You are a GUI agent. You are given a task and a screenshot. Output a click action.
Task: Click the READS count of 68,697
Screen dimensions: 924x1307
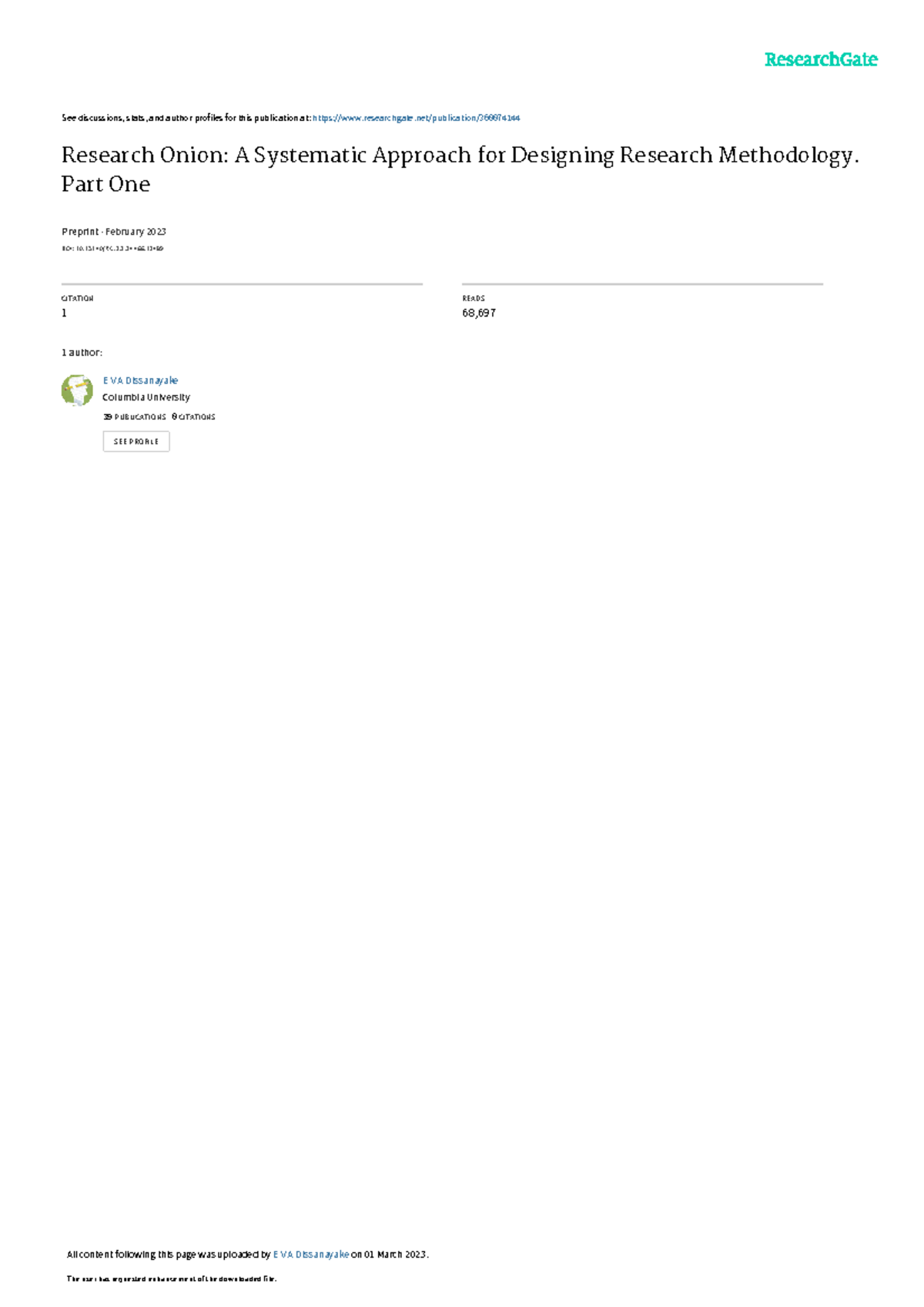(x=478, y=313)
